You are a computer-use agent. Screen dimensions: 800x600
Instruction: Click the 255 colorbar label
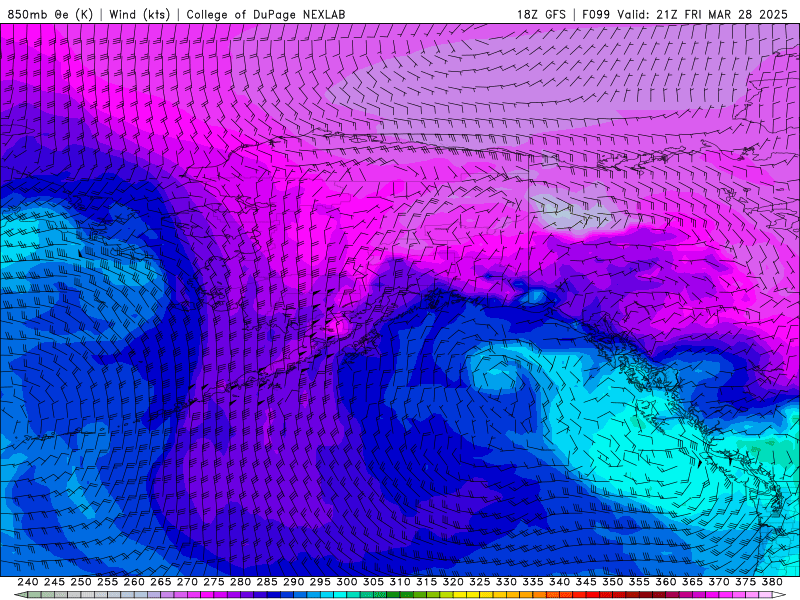pos(107,582)
